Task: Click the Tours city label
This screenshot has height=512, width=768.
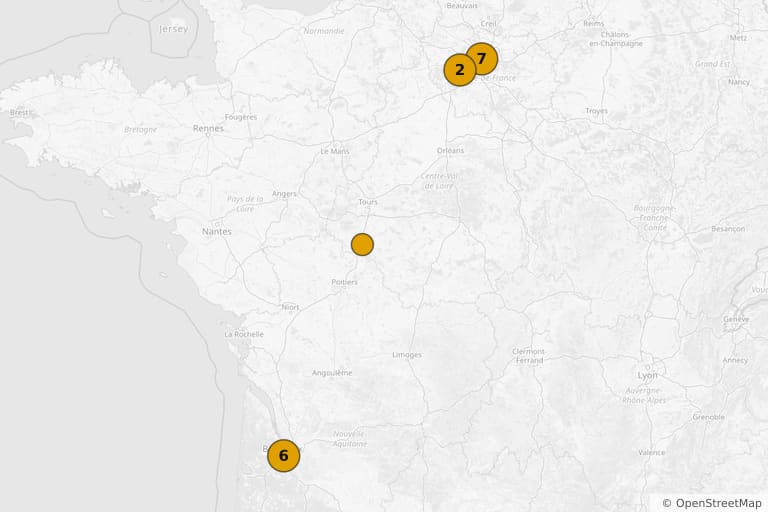Action: point(368,202)
